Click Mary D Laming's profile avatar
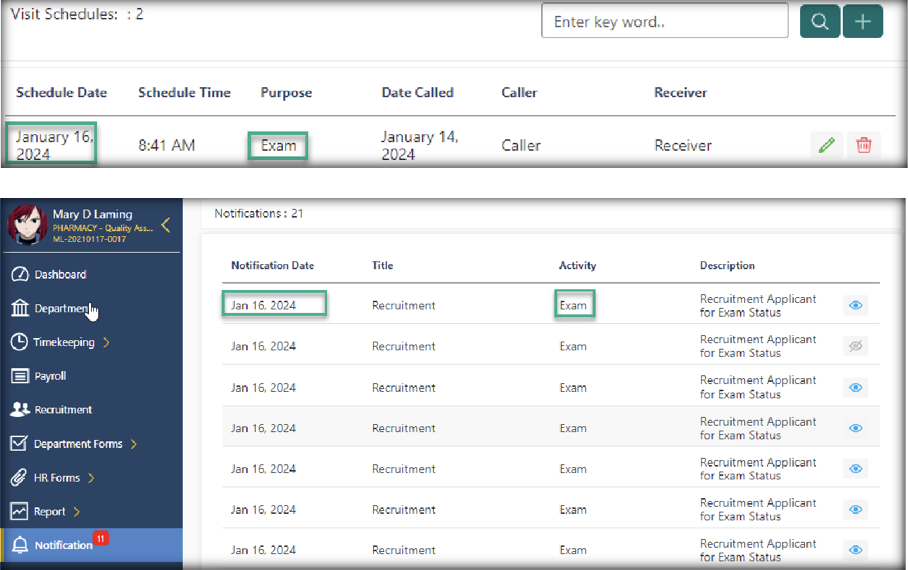Screen dimensions: 908x570 (27, 225)
